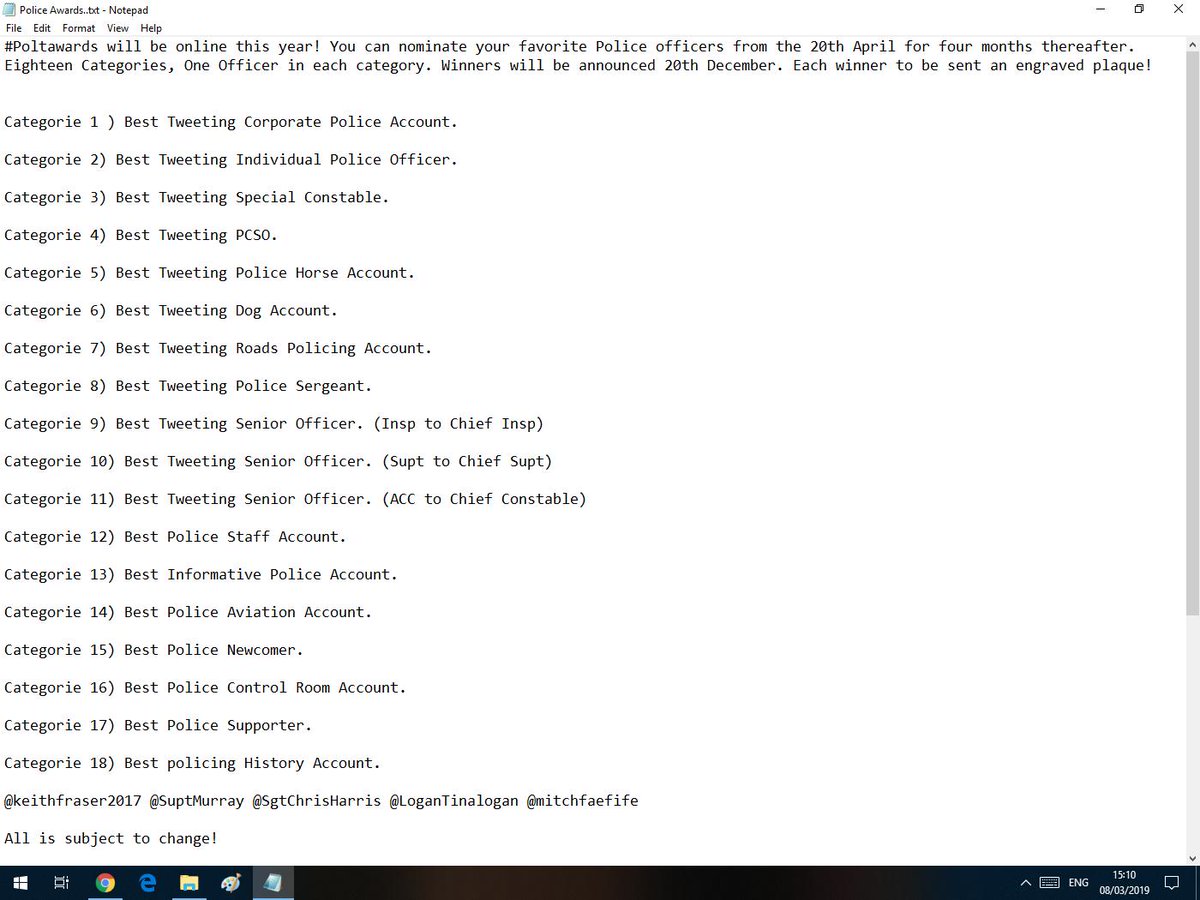Click the line 'Best Police Staff Account'
Screen dimensions: 1200x900
235,537
